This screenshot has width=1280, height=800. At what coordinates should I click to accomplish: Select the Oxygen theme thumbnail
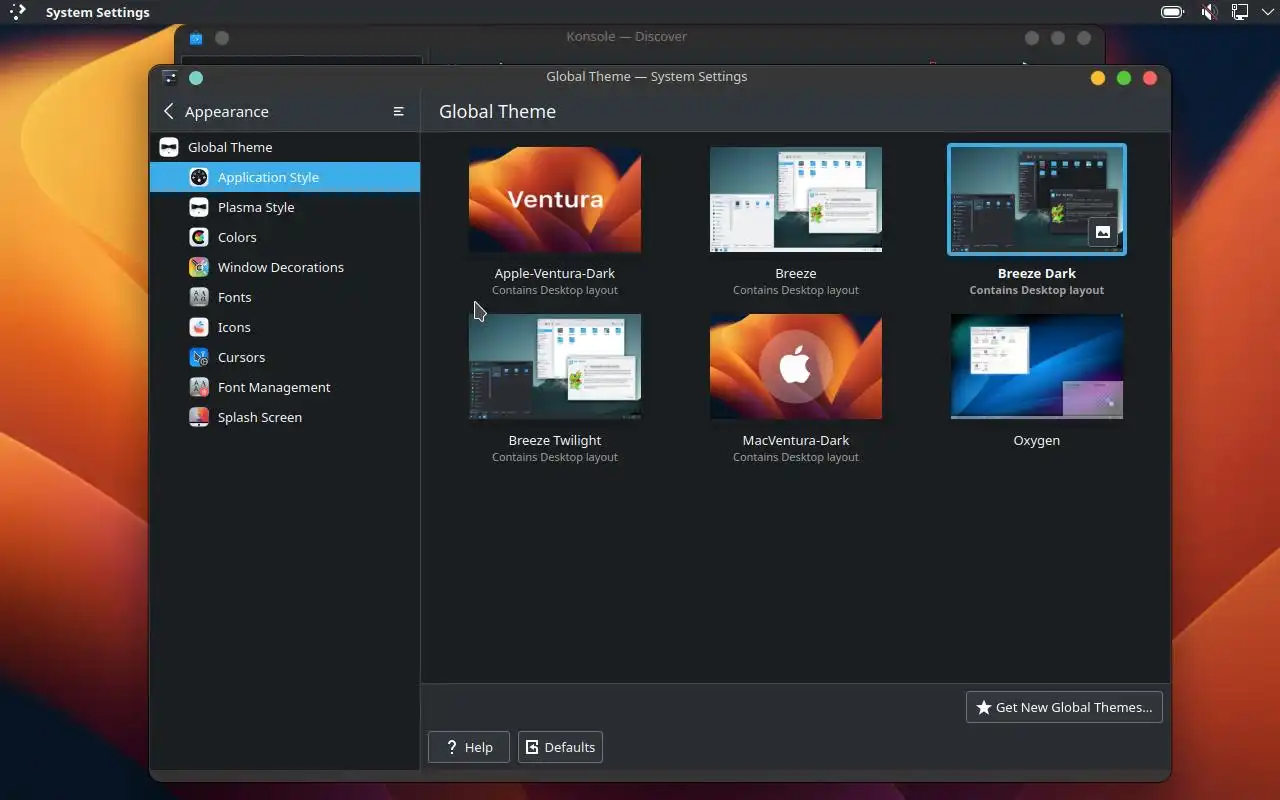[1037, 367]
